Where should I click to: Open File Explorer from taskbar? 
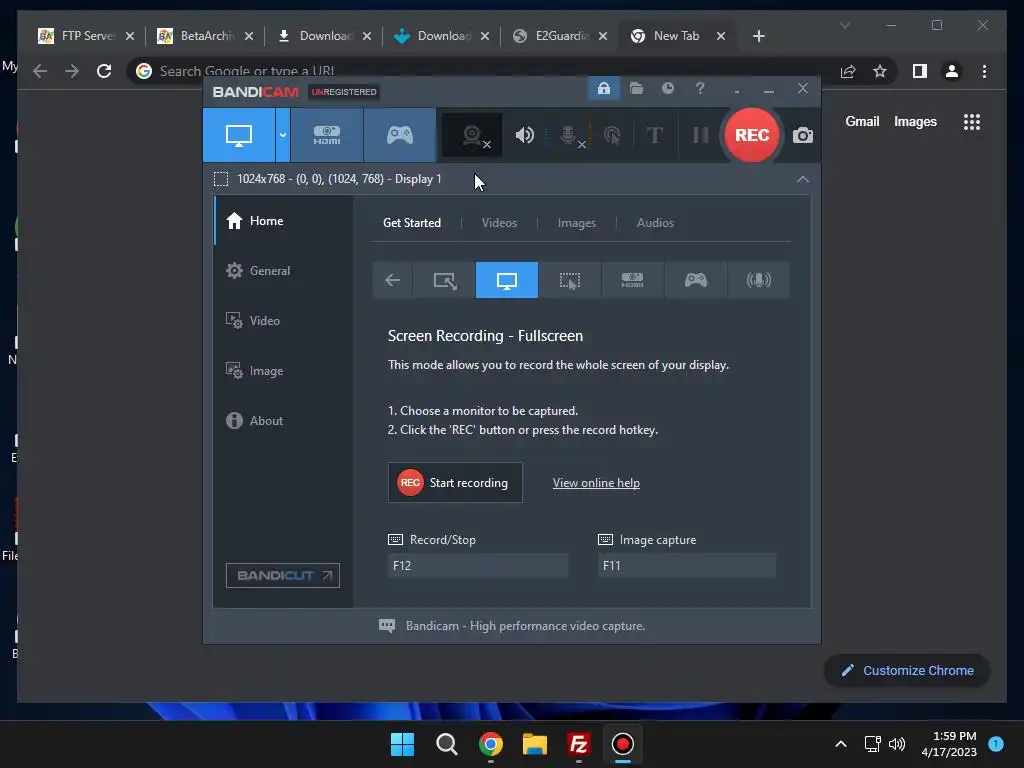click(x=534, y=744)
